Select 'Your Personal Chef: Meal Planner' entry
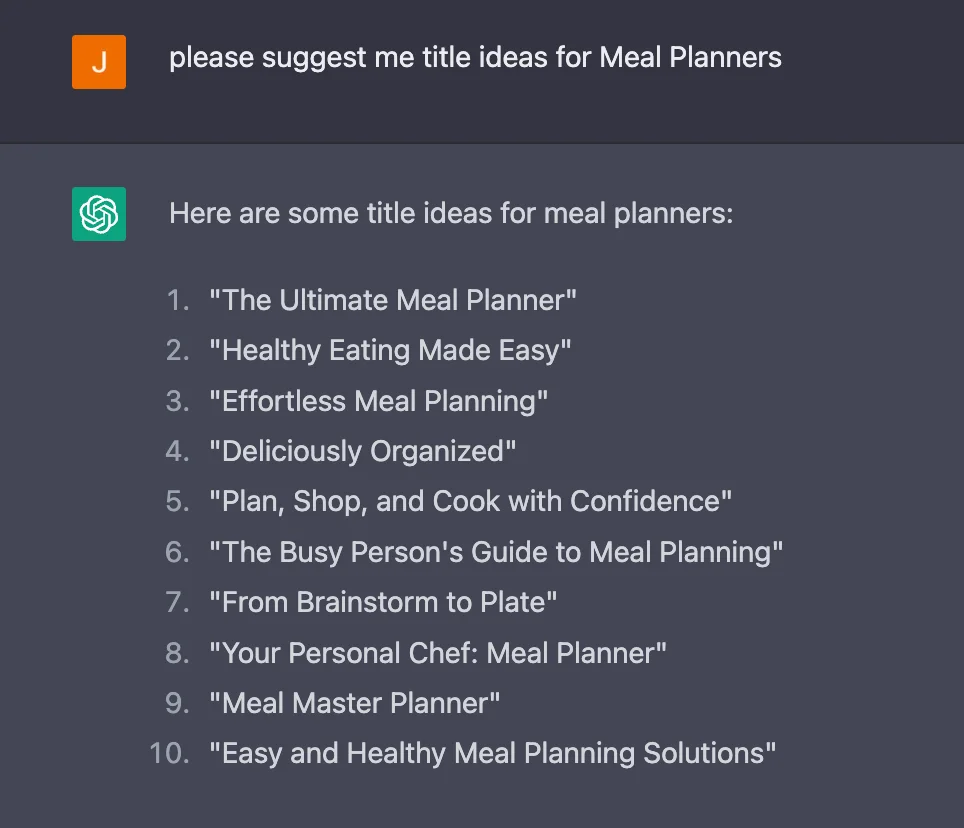Image resolution: width=964 pixels, height=828 pixels. coord(438,653)
